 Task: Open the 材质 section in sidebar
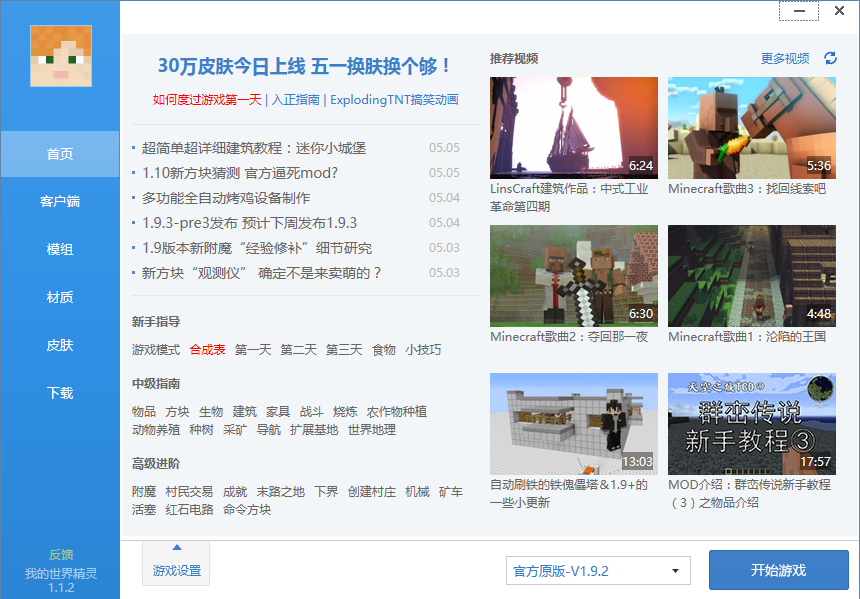tap(59, 297)
